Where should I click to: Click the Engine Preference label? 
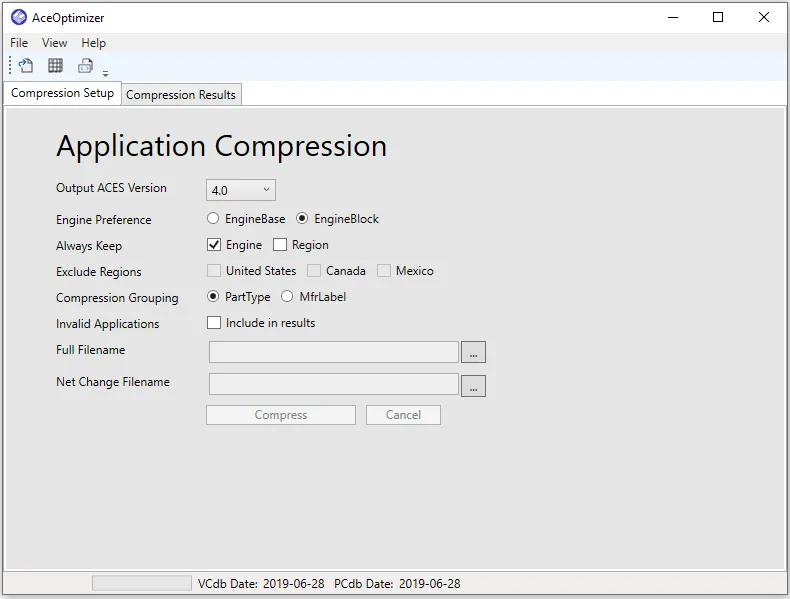tap(104, 220)
